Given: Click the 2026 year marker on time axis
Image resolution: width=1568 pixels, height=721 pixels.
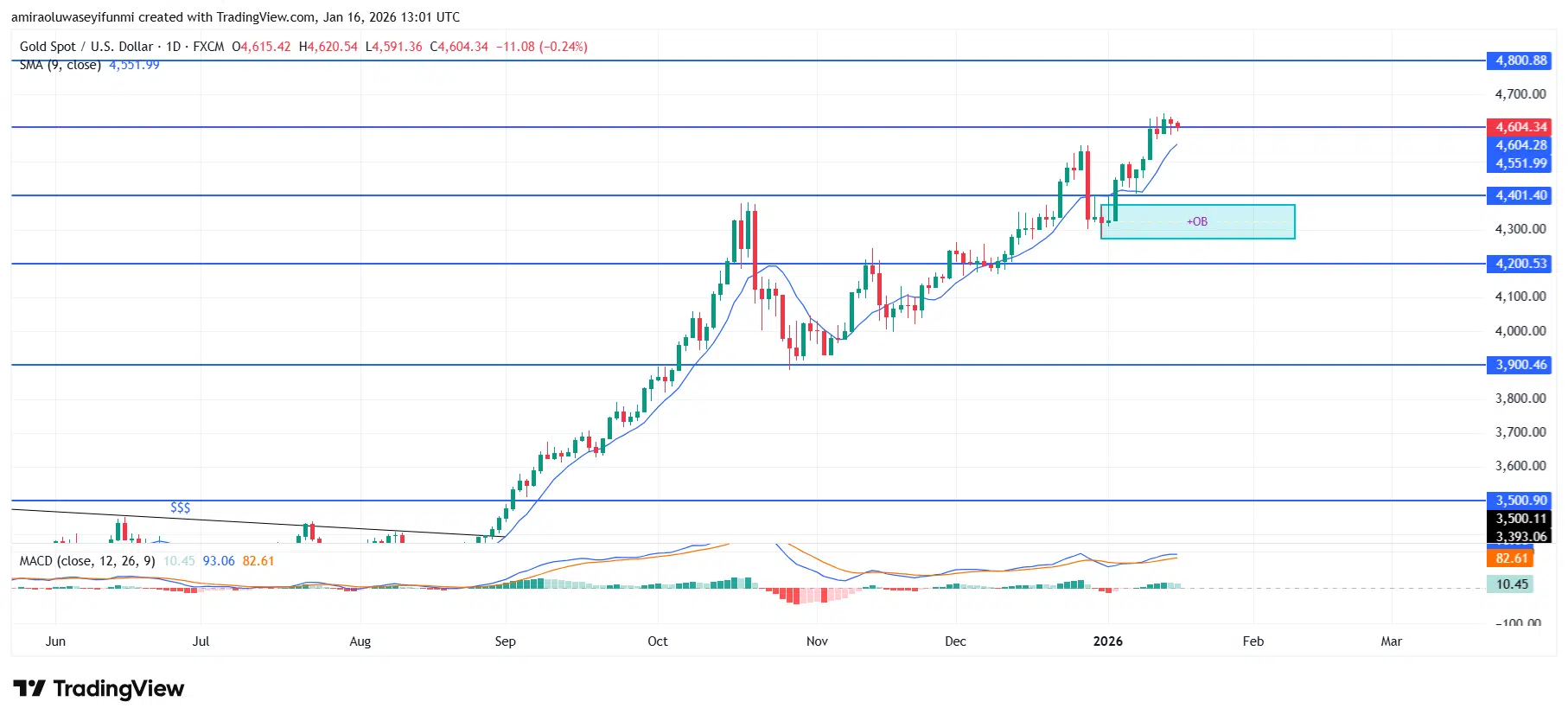Looking at the screenshot, I should coord(1107,641).
